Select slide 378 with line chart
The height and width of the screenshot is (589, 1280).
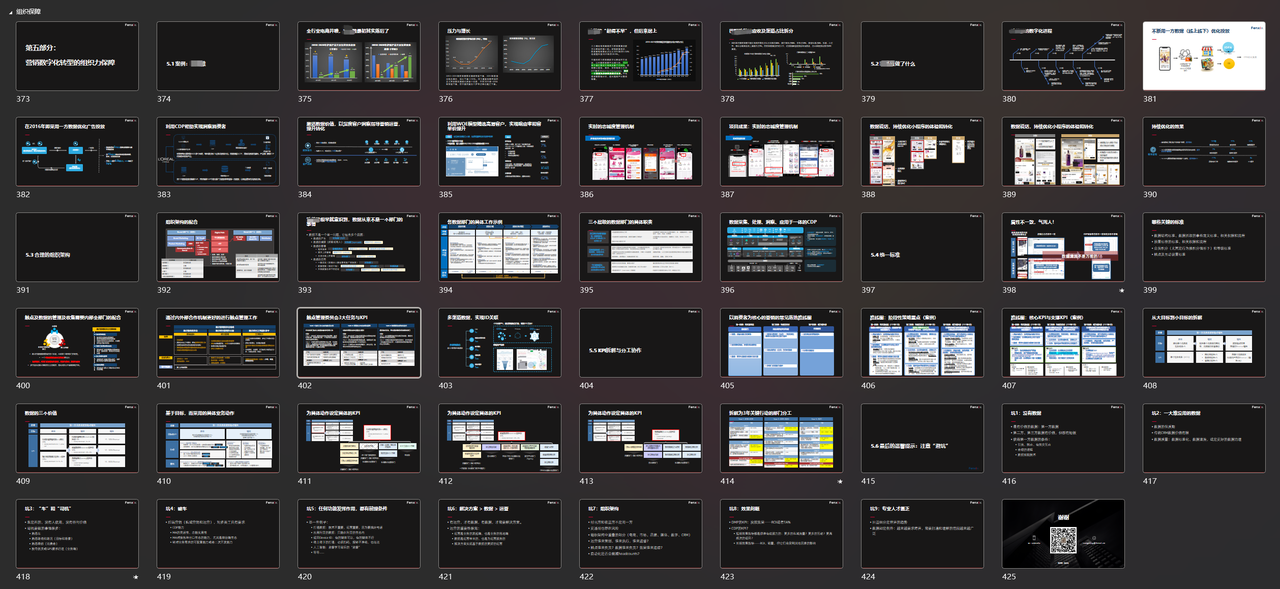[781, 56]
